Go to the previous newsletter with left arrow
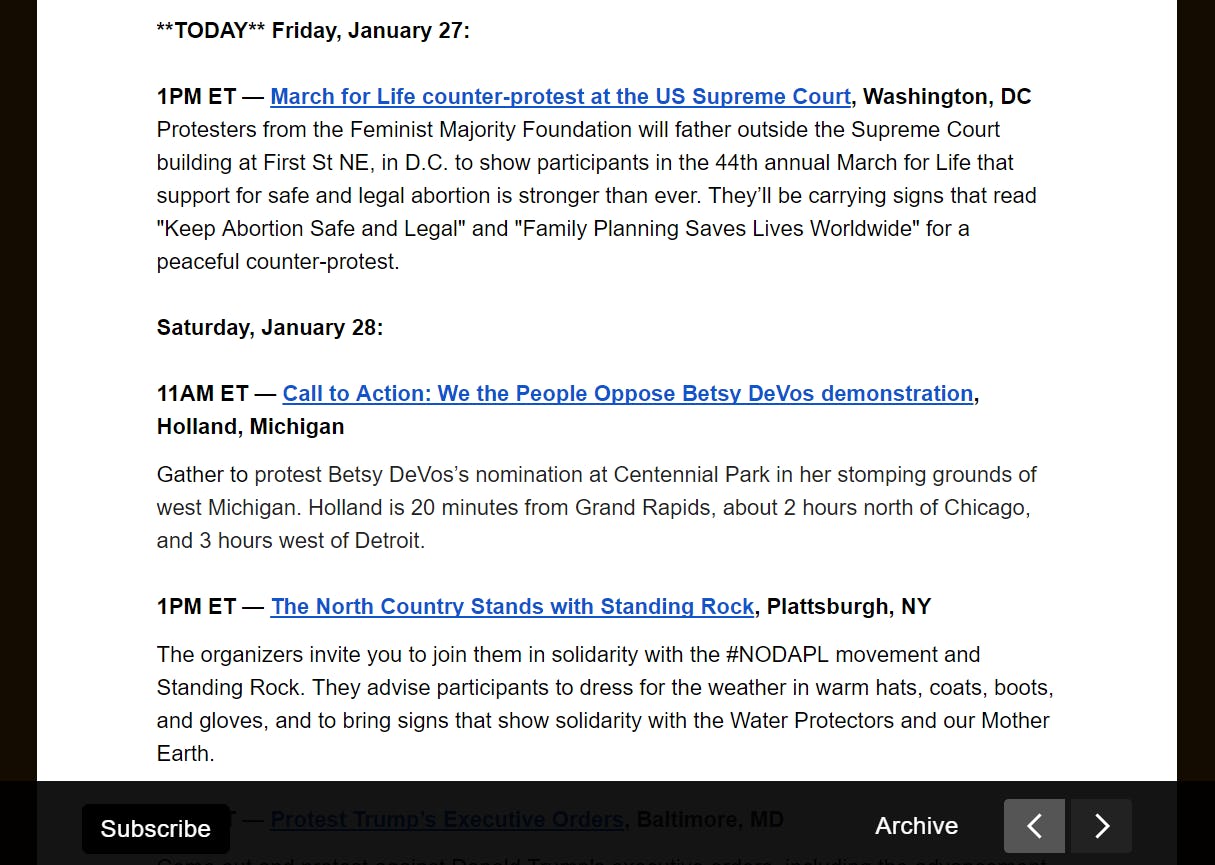The image size is (1215, 865). pyautogui.click(x=1034, y=826)
